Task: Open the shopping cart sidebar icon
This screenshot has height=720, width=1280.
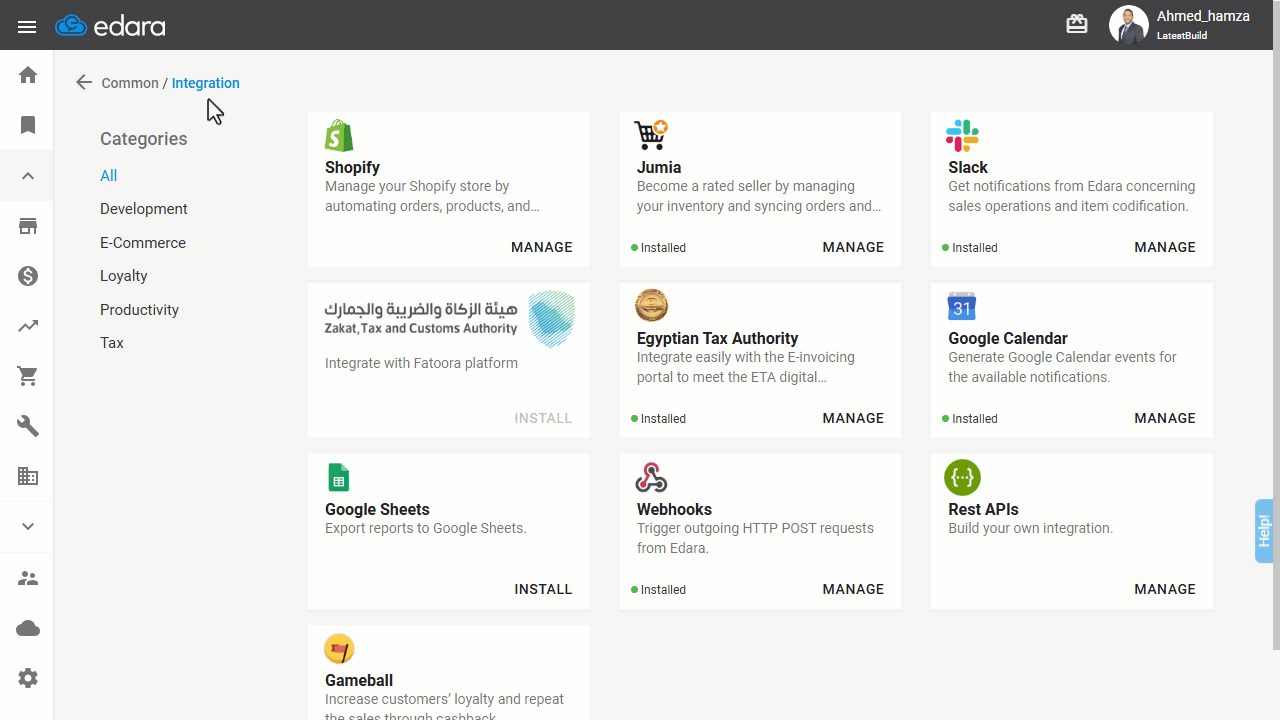Action: click(28, 376)
